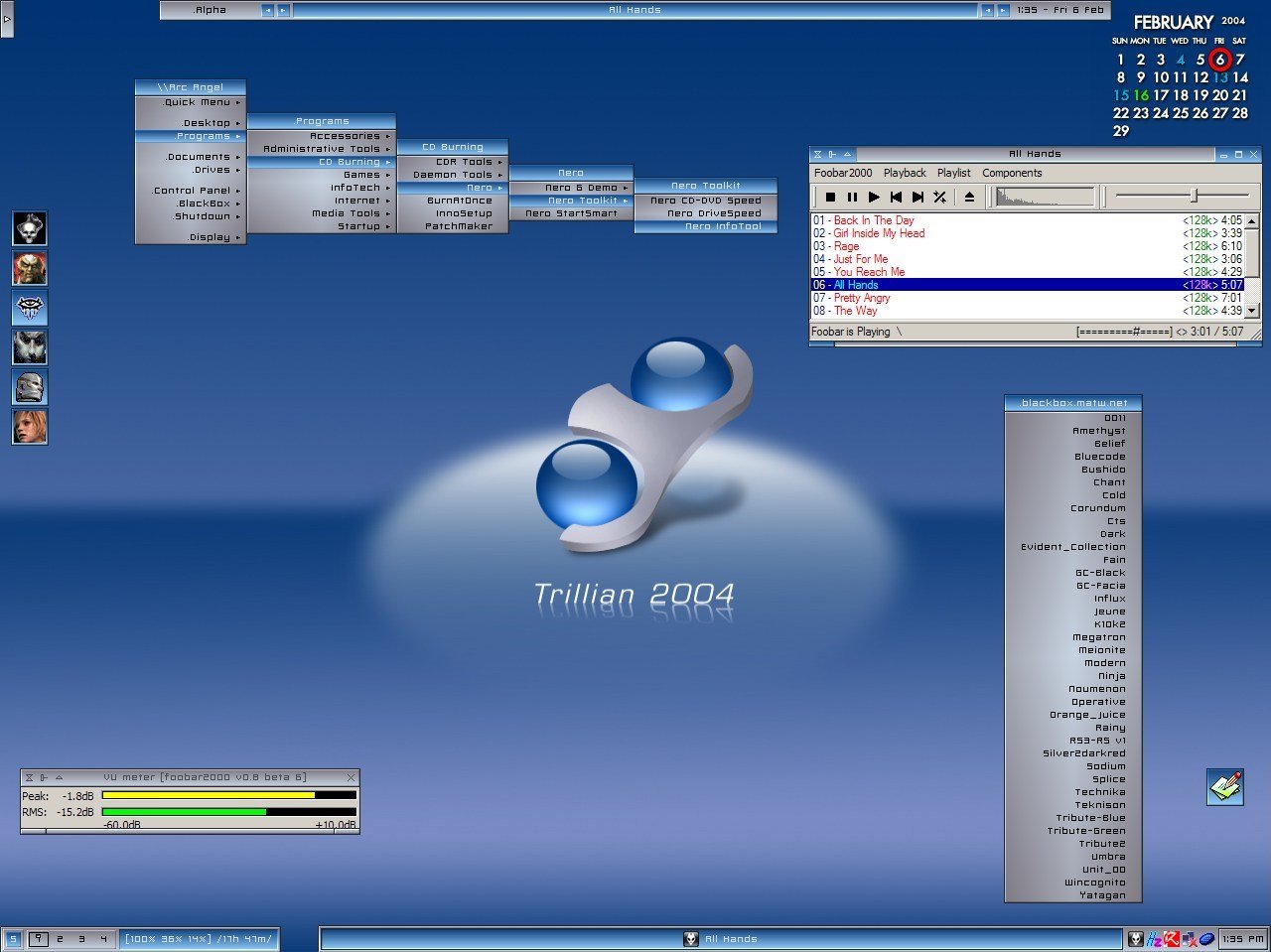This screenshot has height=952, width=1271.
Task: Open the red-haired woman portrait desktop icon
Action: tap(30, 427)
